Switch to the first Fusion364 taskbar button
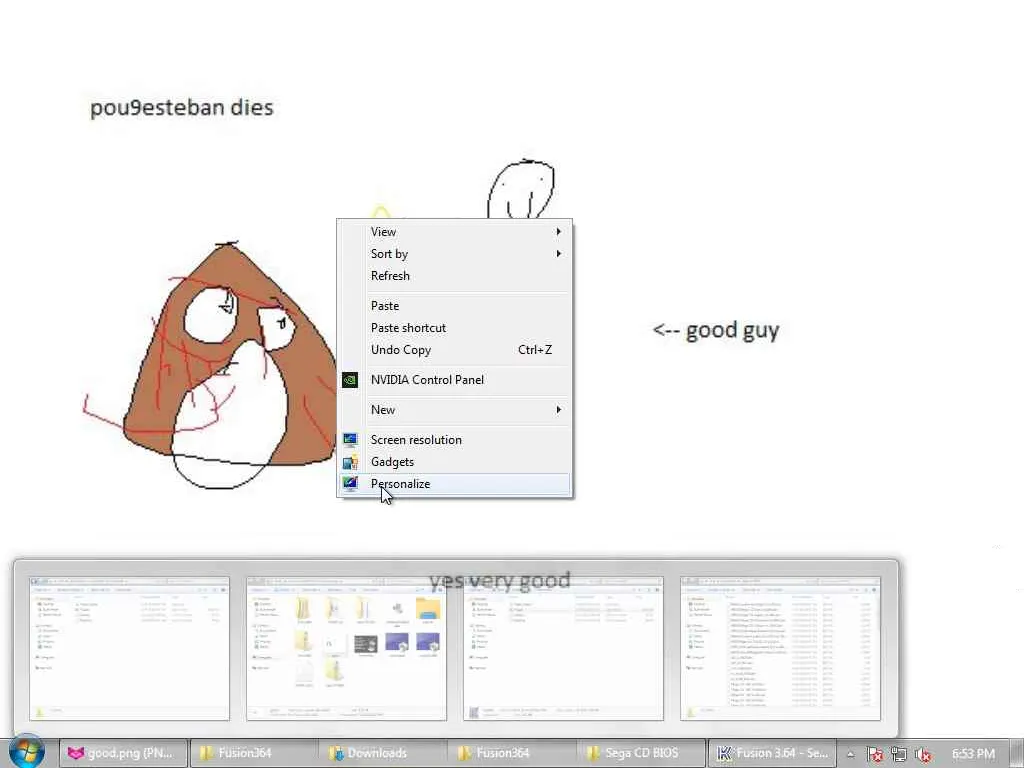Viewport: 1024px width, 768px height. 253,753
